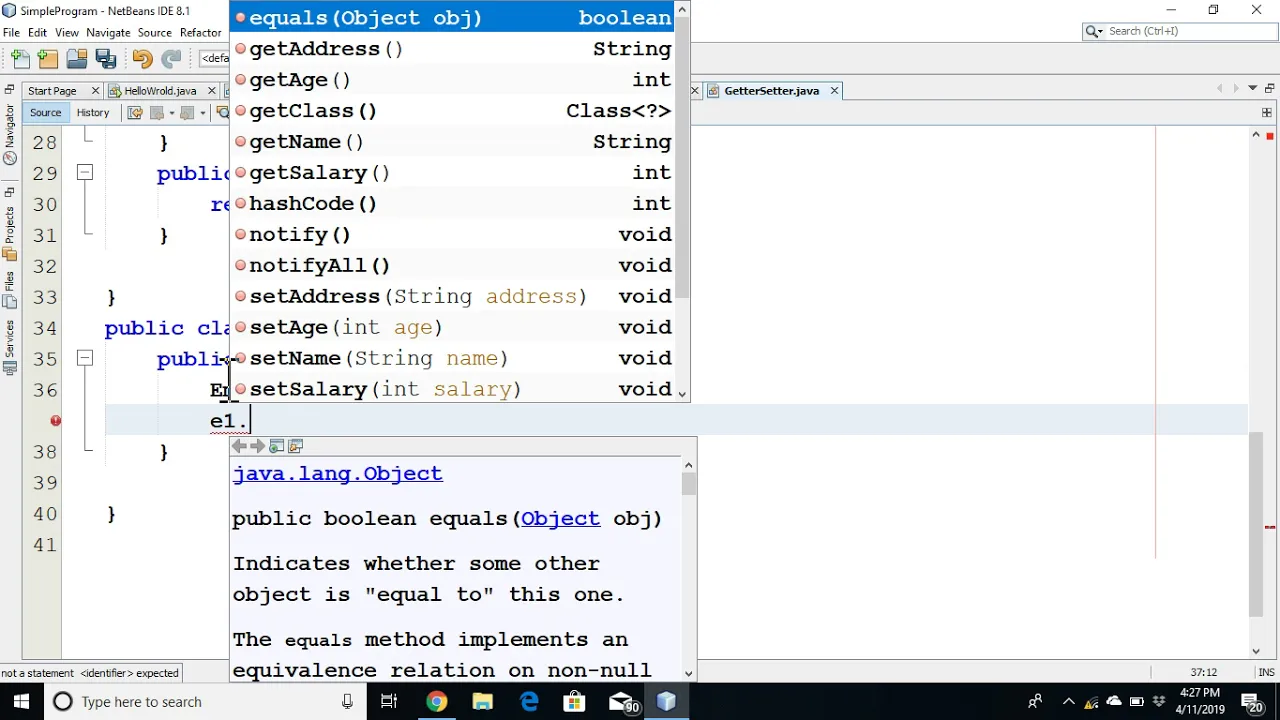Open Microsoft Store from the taskbar
Image resolution: width=1280 pixels, height=720 pixels.
tap(574, 702)
